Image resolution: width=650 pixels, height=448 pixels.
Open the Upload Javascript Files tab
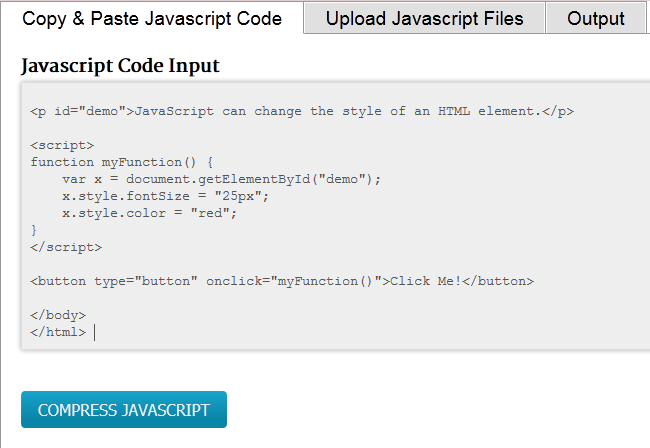(424, 19)
